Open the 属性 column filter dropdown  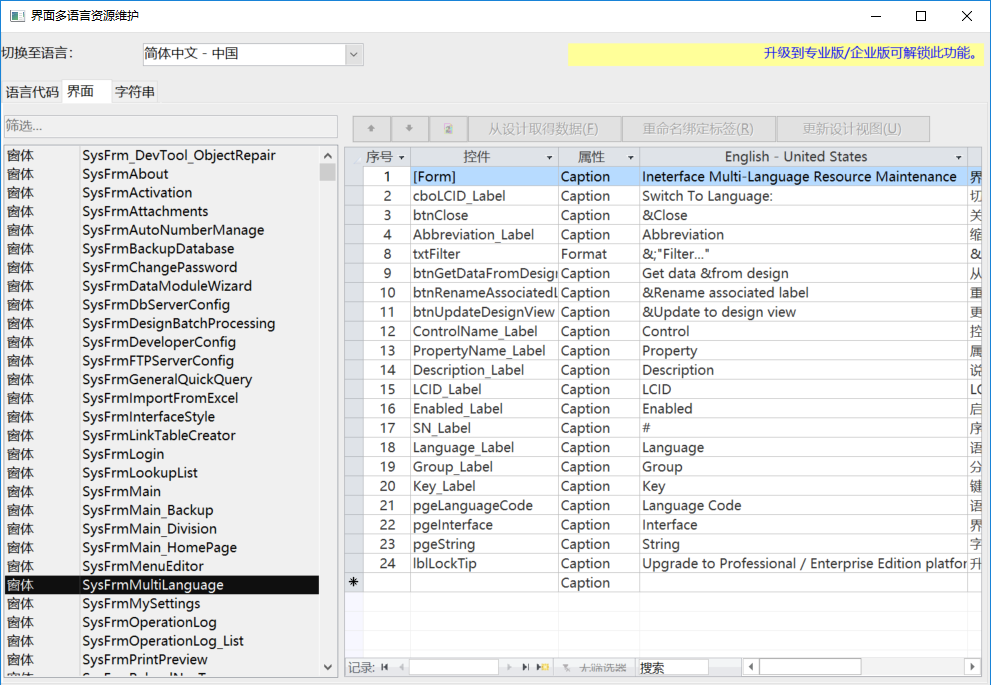[x=630, y=158]
